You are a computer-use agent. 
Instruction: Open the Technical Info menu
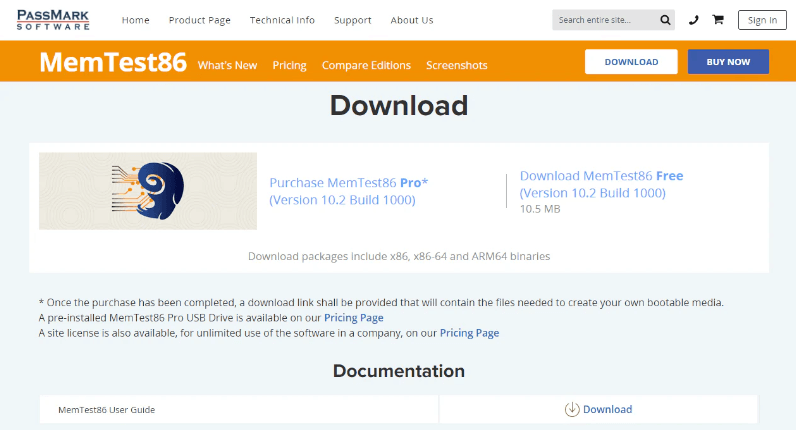(x=282, y=20)
